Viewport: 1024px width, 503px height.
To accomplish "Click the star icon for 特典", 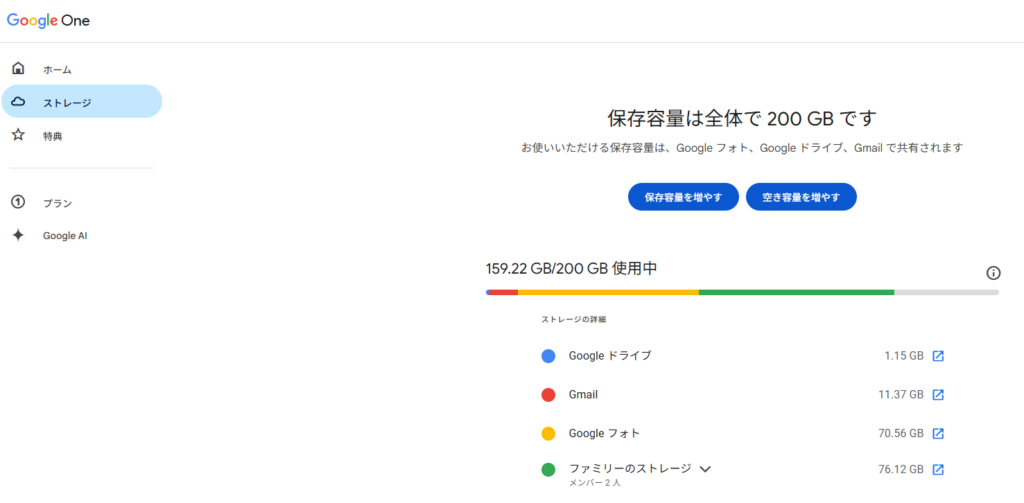I will point(18,135).
